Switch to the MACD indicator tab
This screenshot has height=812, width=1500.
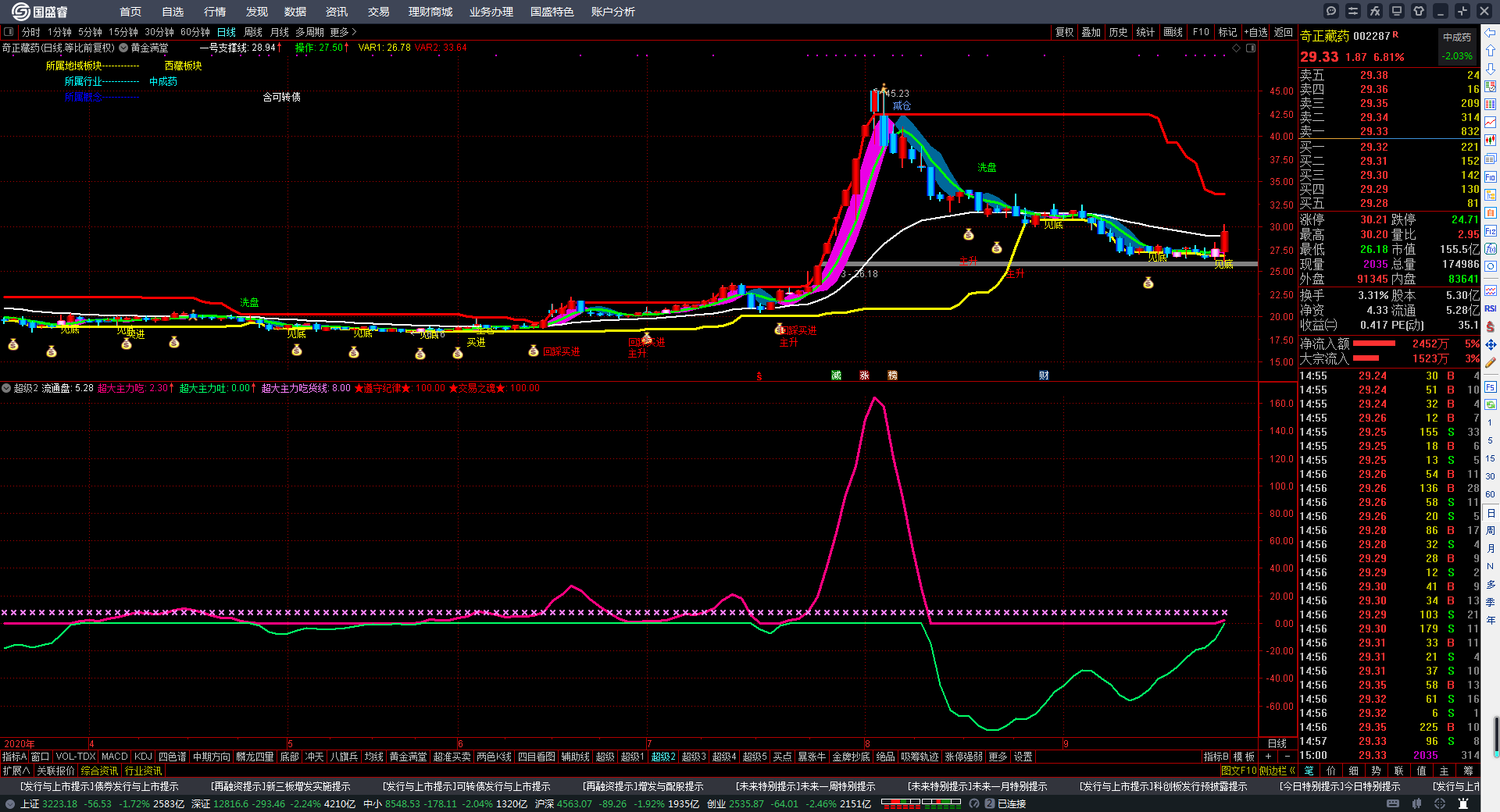(114, 757)
